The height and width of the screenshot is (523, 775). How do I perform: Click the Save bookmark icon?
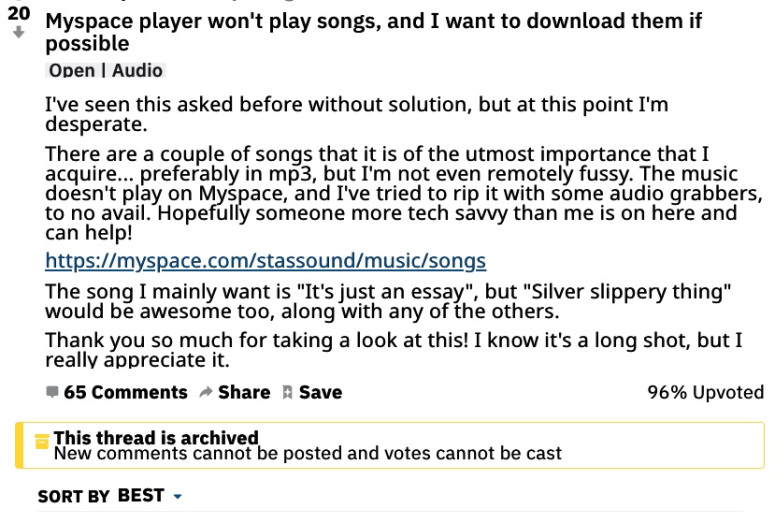tap(287, 392)
